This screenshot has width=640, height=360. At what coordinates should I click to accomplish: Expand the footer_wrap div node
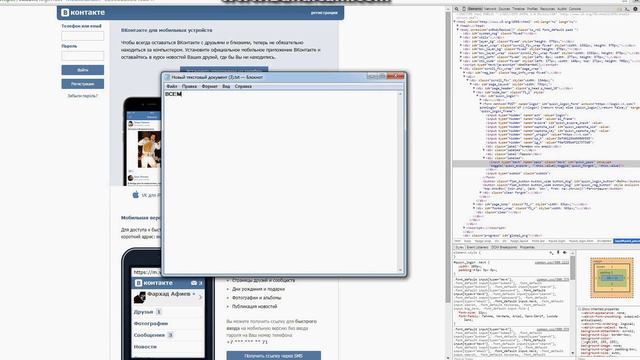pyautogui.click(x=474, y=208)
